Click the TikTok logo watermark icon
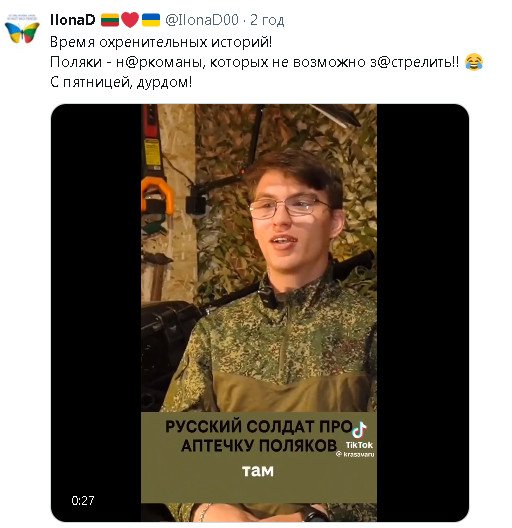 359,430
